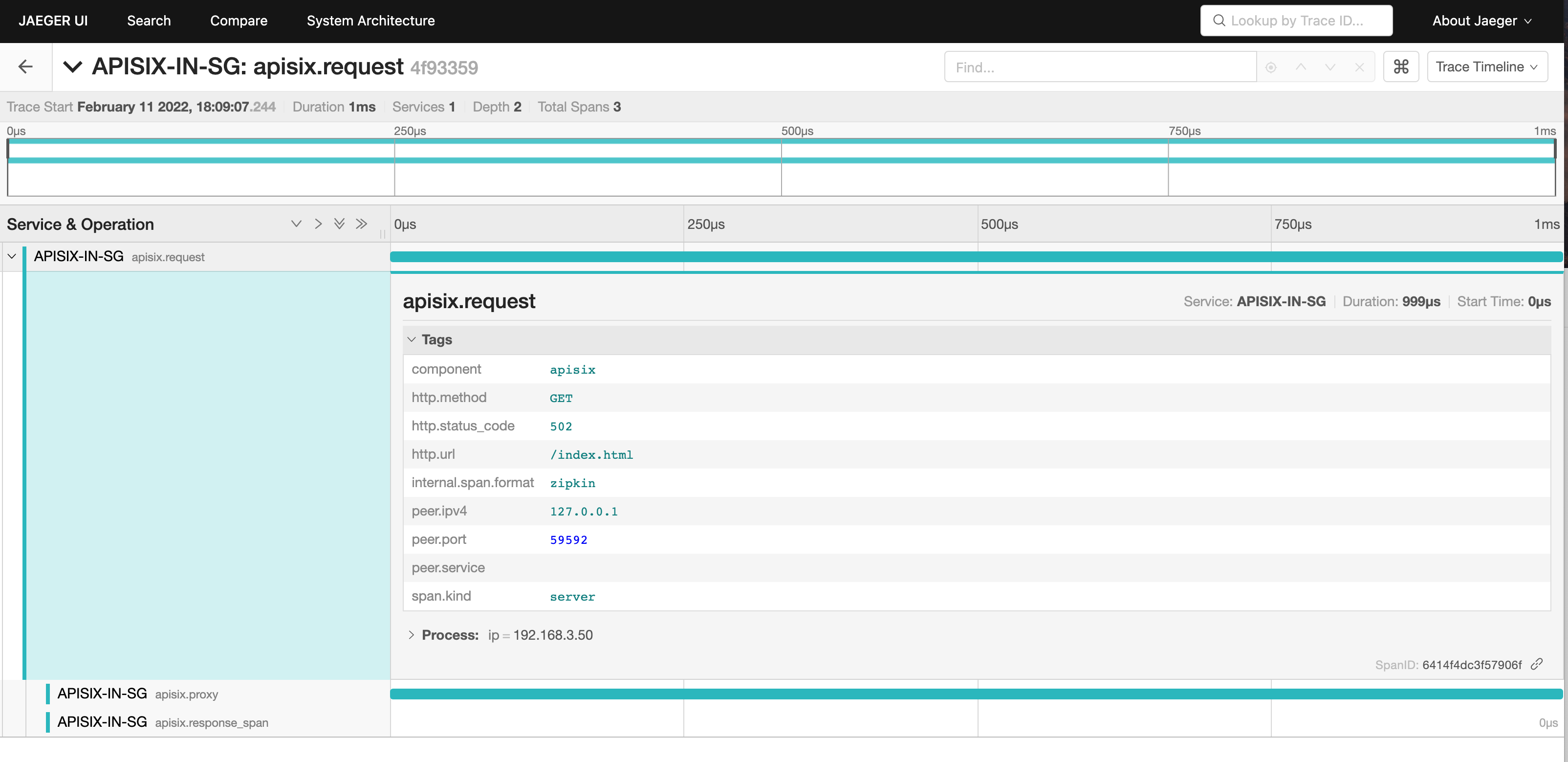Image resolution: width=1568 pixels, height=762 pixels.
Task: Click the Jaeger UI home icon
Action: [x=54, y=20]
